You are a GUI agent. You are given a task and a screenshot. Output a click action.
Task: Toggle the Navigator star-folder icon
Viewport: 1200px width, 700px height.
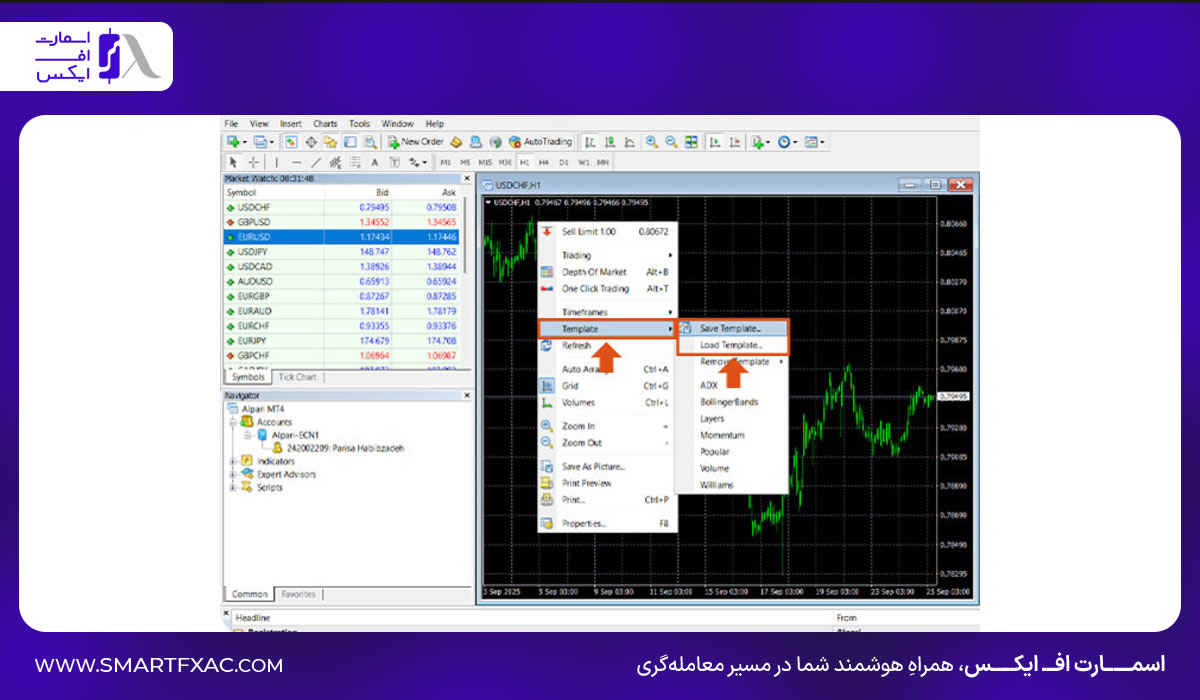click(x=330, y=142)
